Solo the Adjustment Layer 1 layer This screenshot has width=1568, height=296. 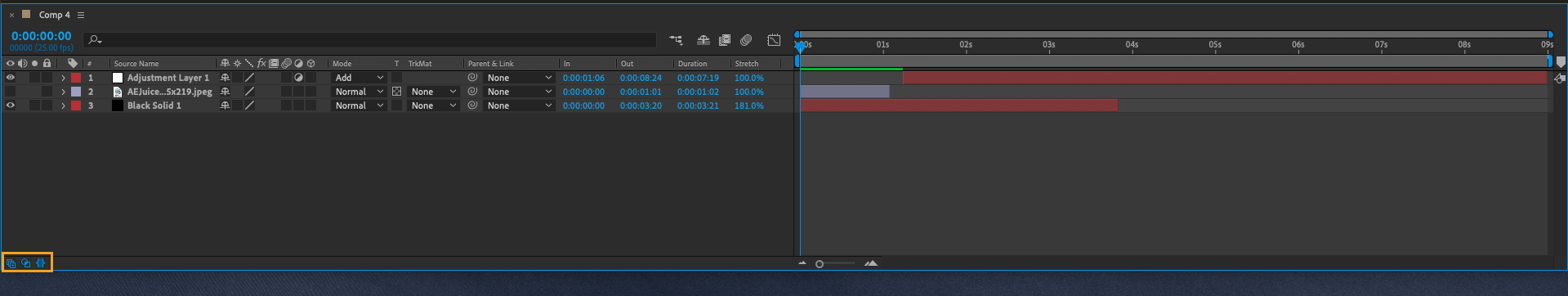tap(34, 78)
